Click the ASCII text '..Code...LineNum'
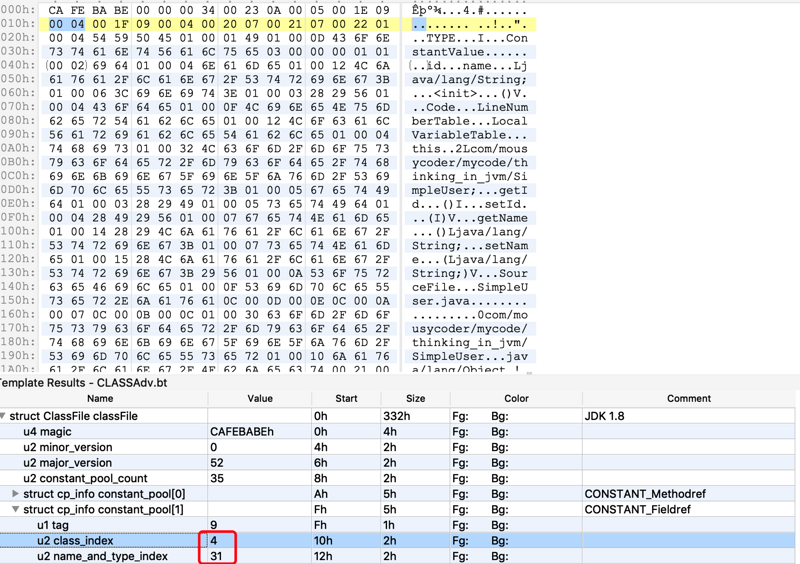 coord(470,107)
